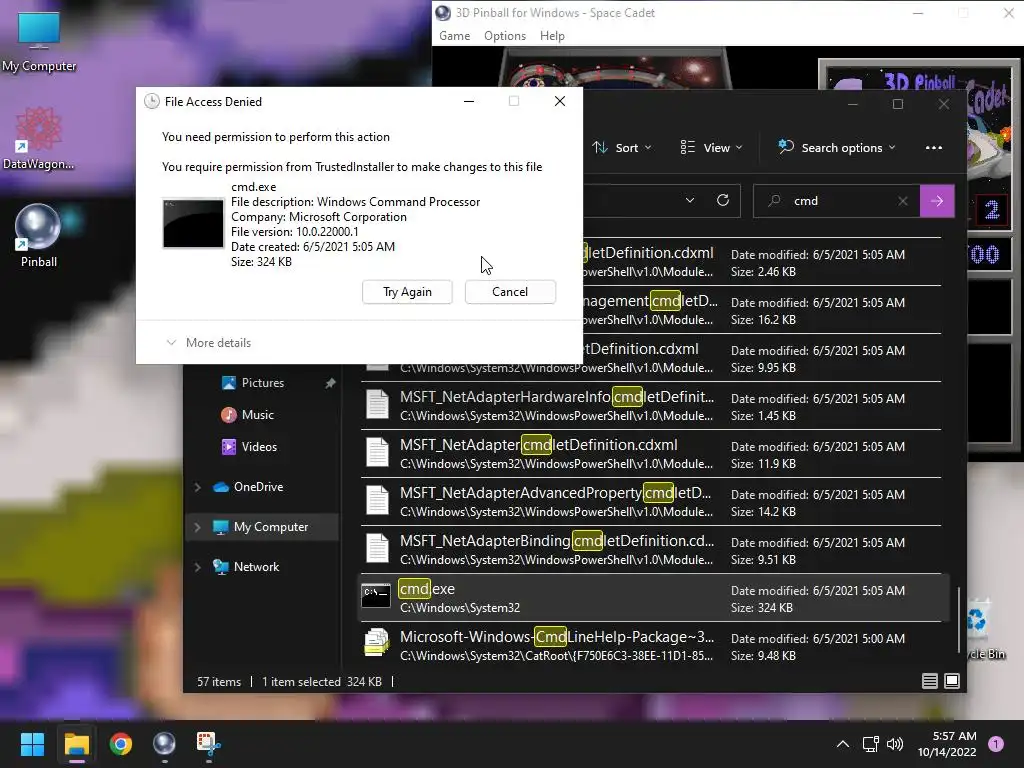Image resolution: width=1024 pixels, height=768 pixels.
Task: Open the DataWagon desktop shortcut
Action: [x=39, y=138]
